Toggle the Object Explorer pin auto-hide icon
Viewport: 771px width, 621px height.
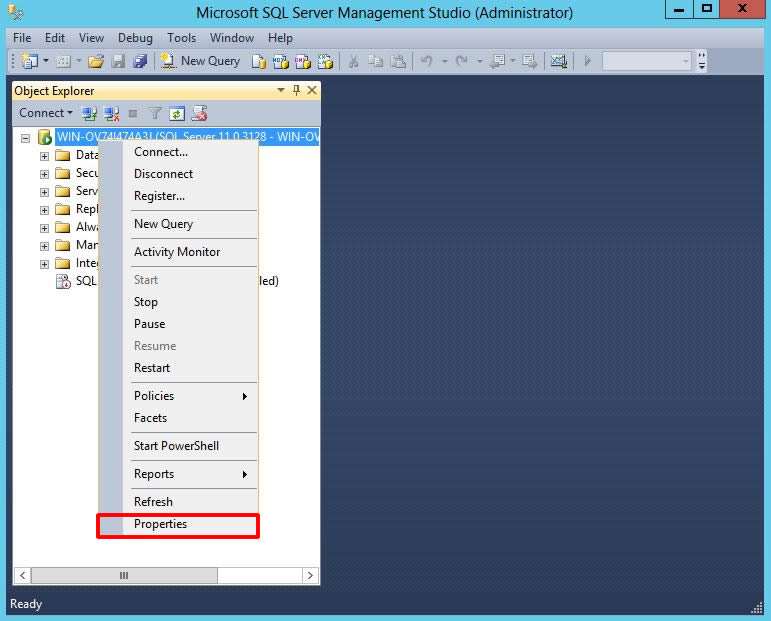(x=296, y=90)
